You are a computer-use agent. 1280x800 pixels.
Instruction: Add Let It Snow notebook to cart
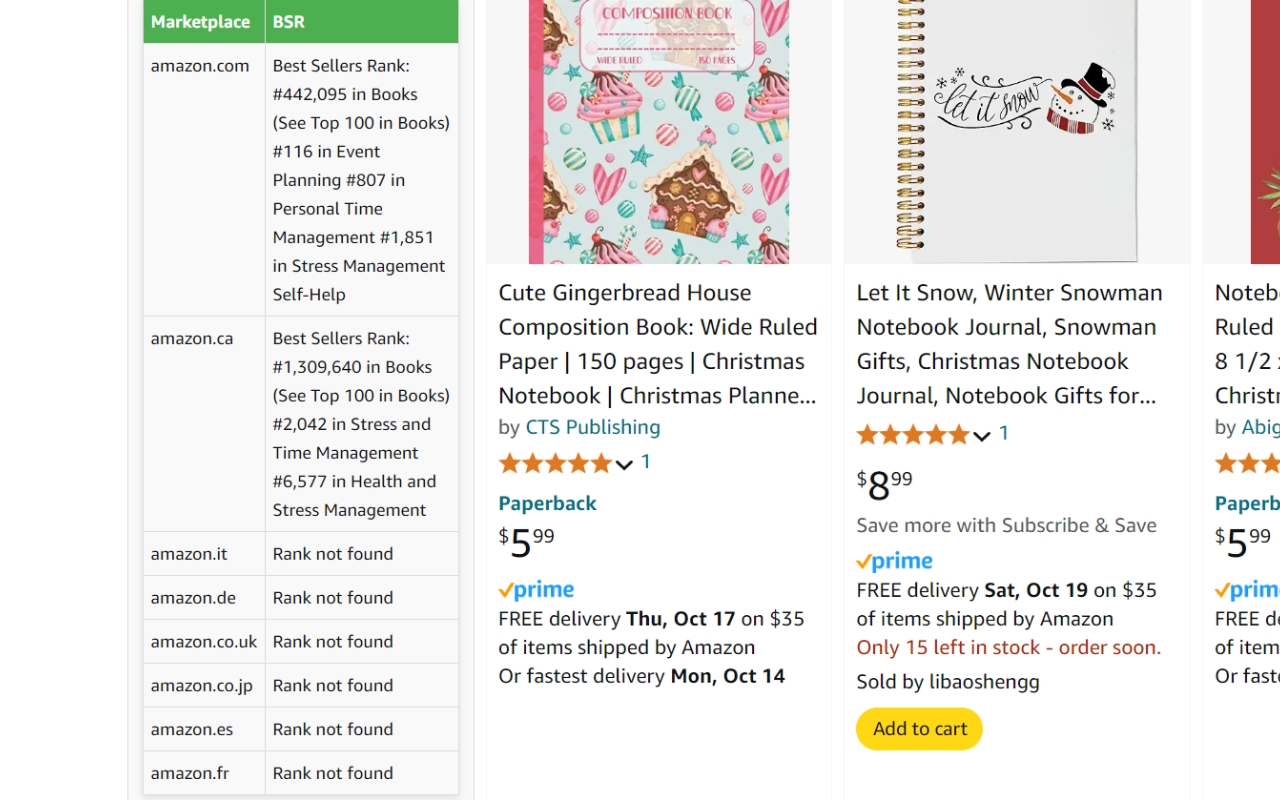click(919, 729)
